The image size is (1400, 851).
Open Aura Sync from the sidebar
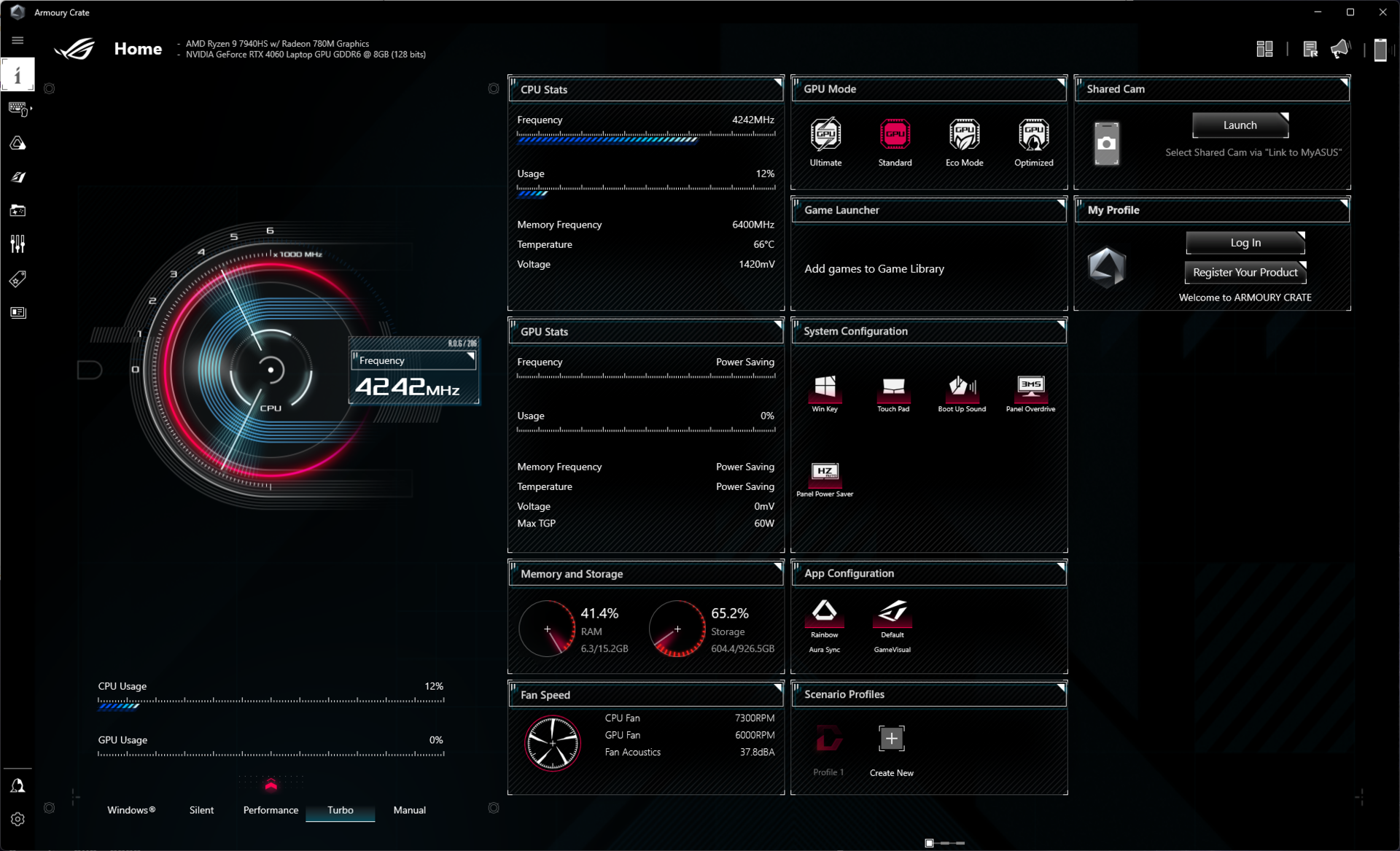pyautogui.click(x=17, y=144)
